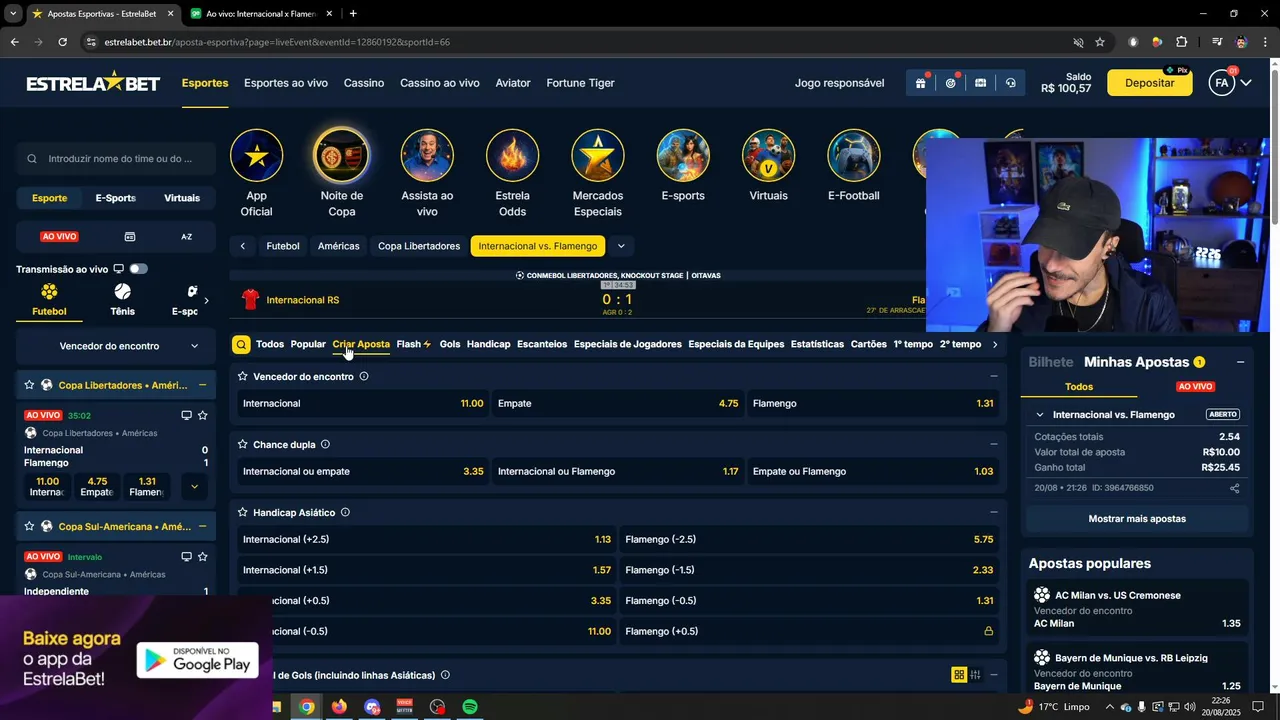Viewport: 1280px width, 720px height.
Task: Open the ticket coupon icon in header
Action: pos(980,83)
